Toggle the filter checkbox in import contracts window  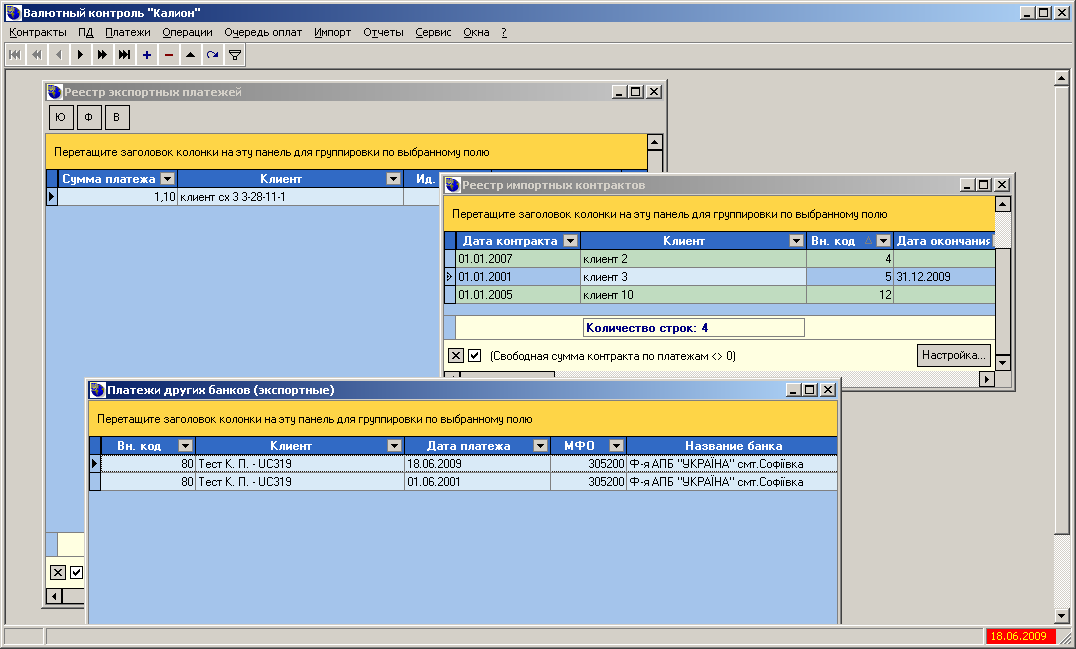475,355
